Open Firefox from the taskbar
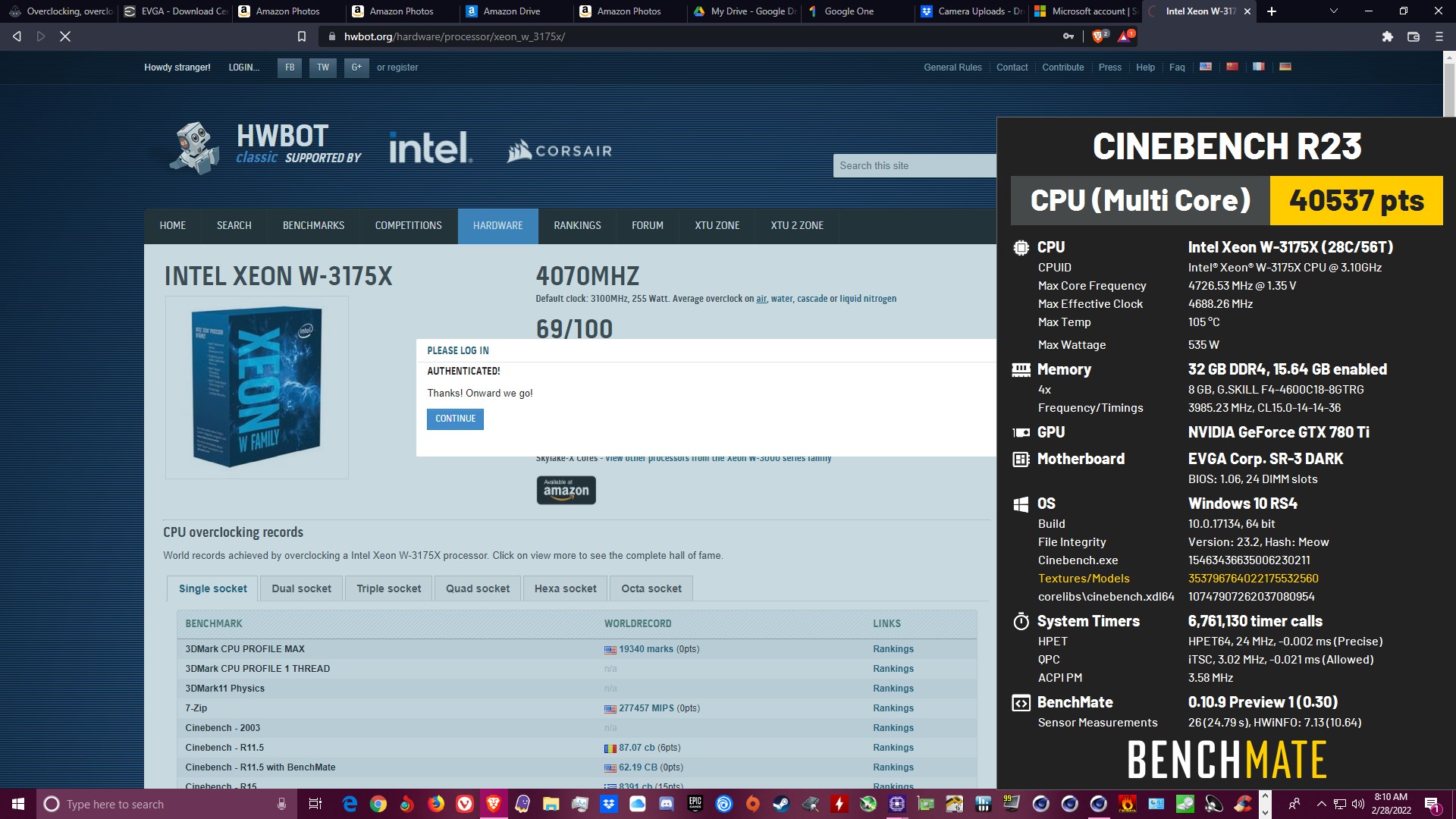The height and width of the screenshot is (819, 1456). pyautogui.click(x=436, y=804)
